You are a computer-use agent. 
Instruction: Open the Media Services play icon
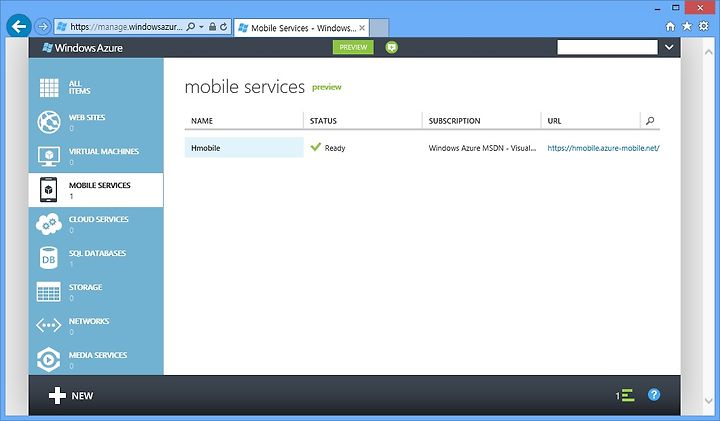pos(49,359)
